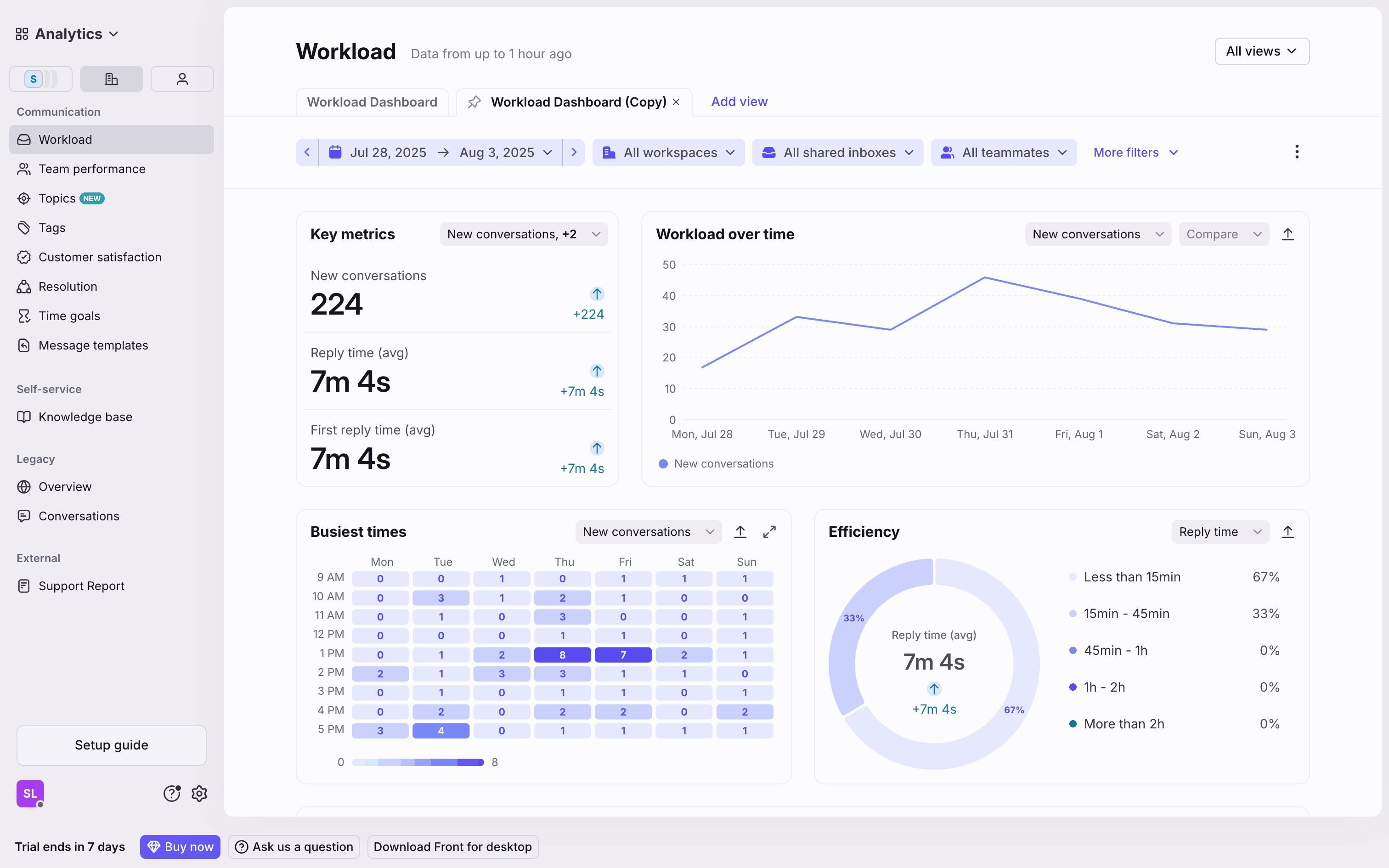
Task: Open the All workspaces dropdown
Action: [668, 152]
